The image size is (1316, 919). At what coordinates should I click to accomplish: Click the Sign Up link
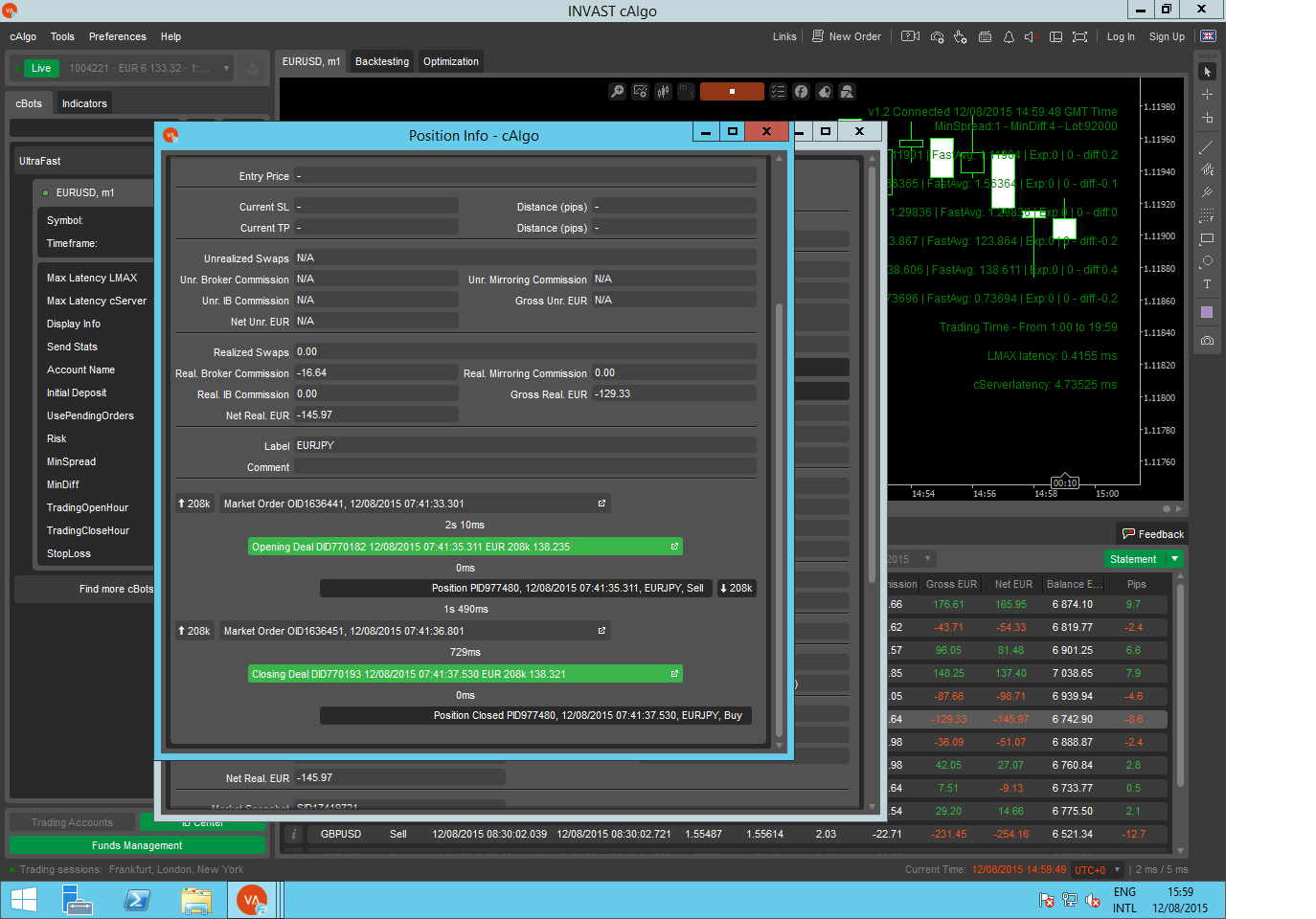pyautogui.click(x=1167, y=36)
